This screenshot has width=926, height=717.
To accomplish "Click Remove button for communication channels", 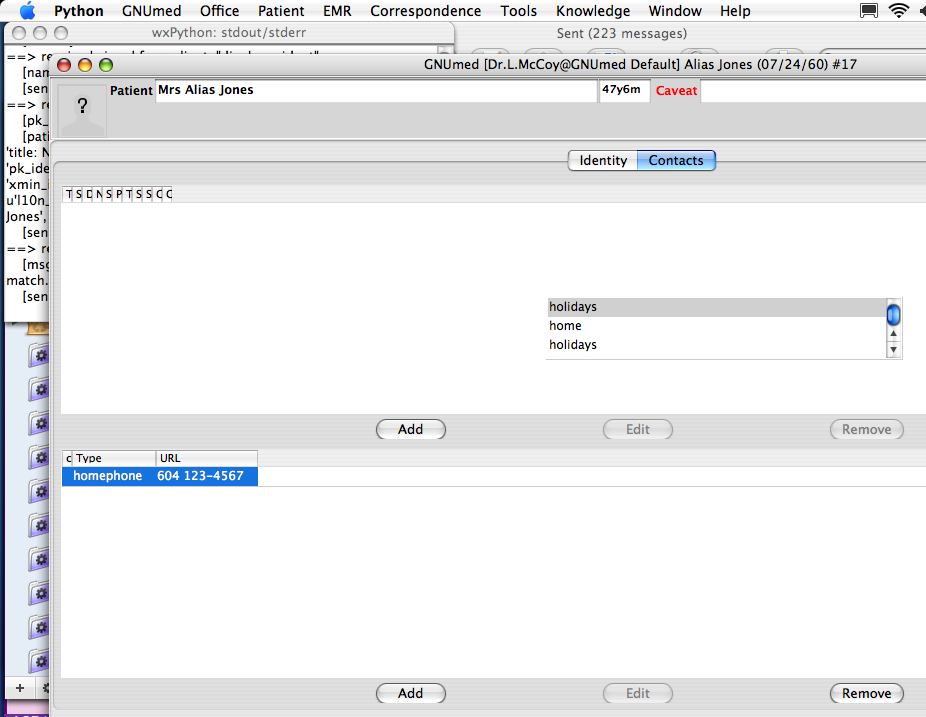I will [x=866, y=693].
